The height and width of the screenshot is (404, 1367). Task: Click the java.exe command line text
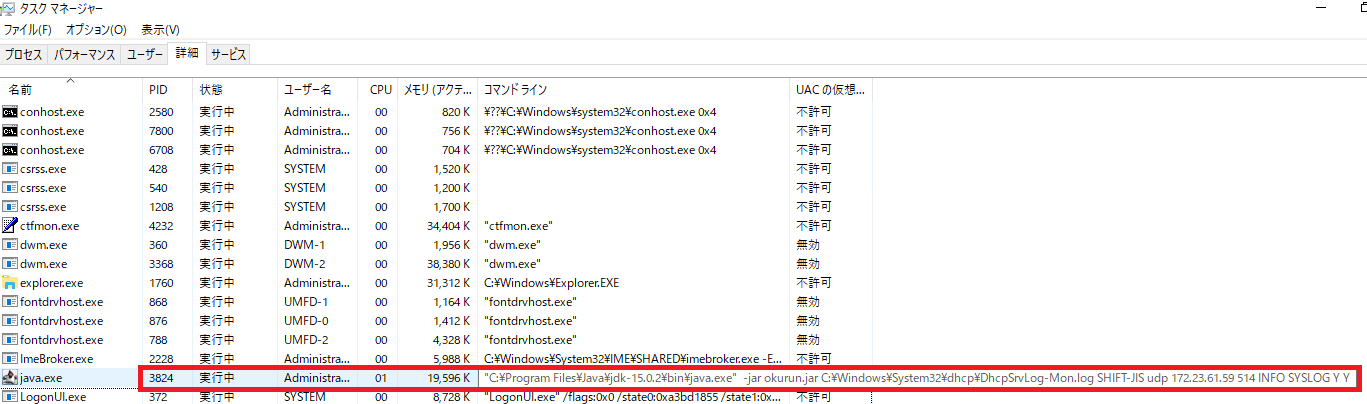tap(917, 378)
